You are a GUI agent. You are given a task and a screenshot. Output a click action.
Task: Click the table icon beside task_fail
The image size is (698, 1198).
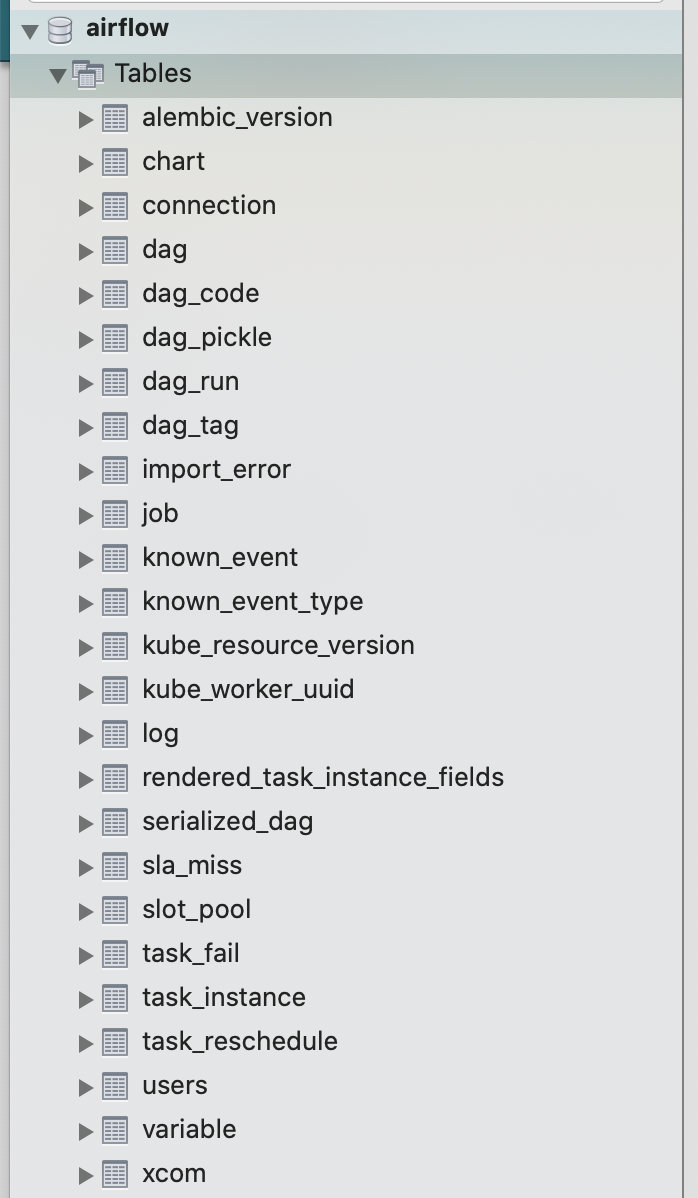click(x=115, y=954)
